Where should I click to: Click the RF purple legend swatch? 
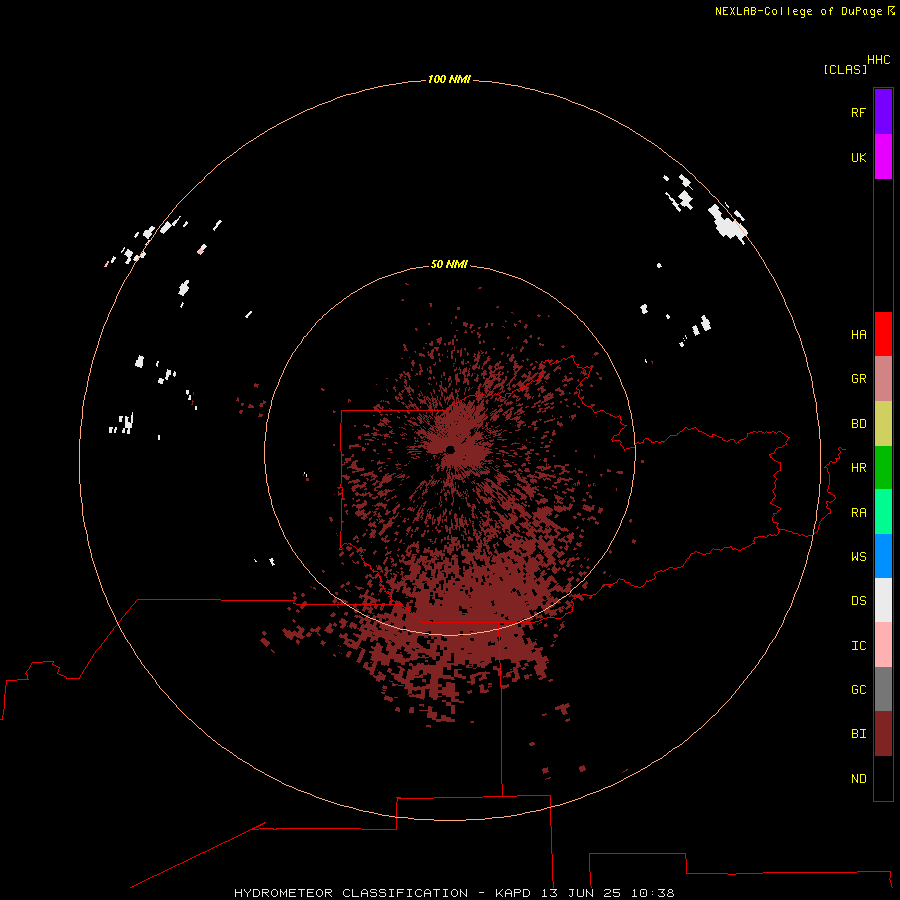point(883,112)
